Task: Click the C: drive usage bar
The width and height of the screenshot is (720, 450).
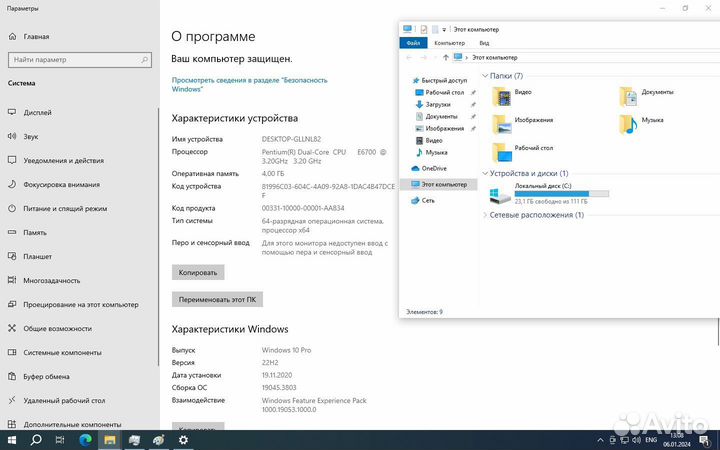Action: tap(562, 194)
